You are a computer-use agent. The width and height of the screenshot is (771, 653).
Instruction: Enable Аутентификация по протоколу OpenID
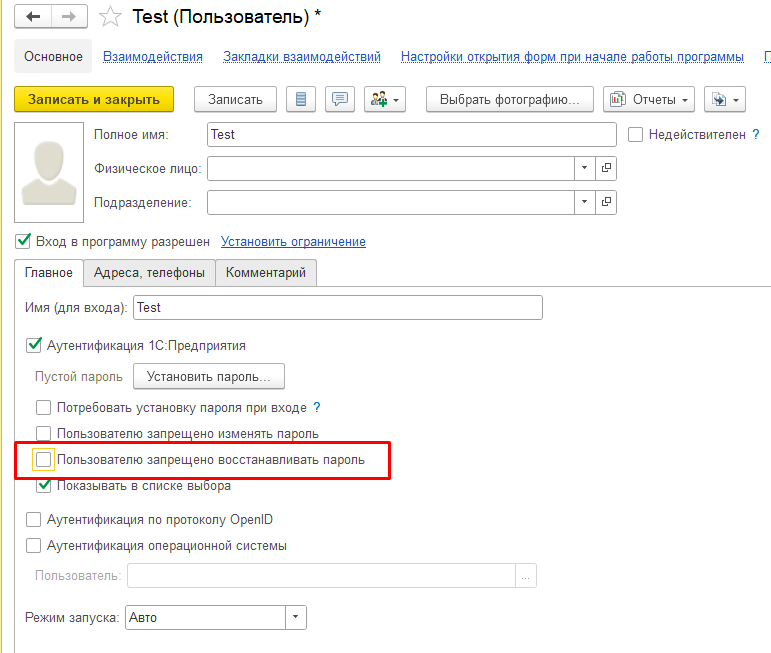pyautogui.click(x=34, y=519)
